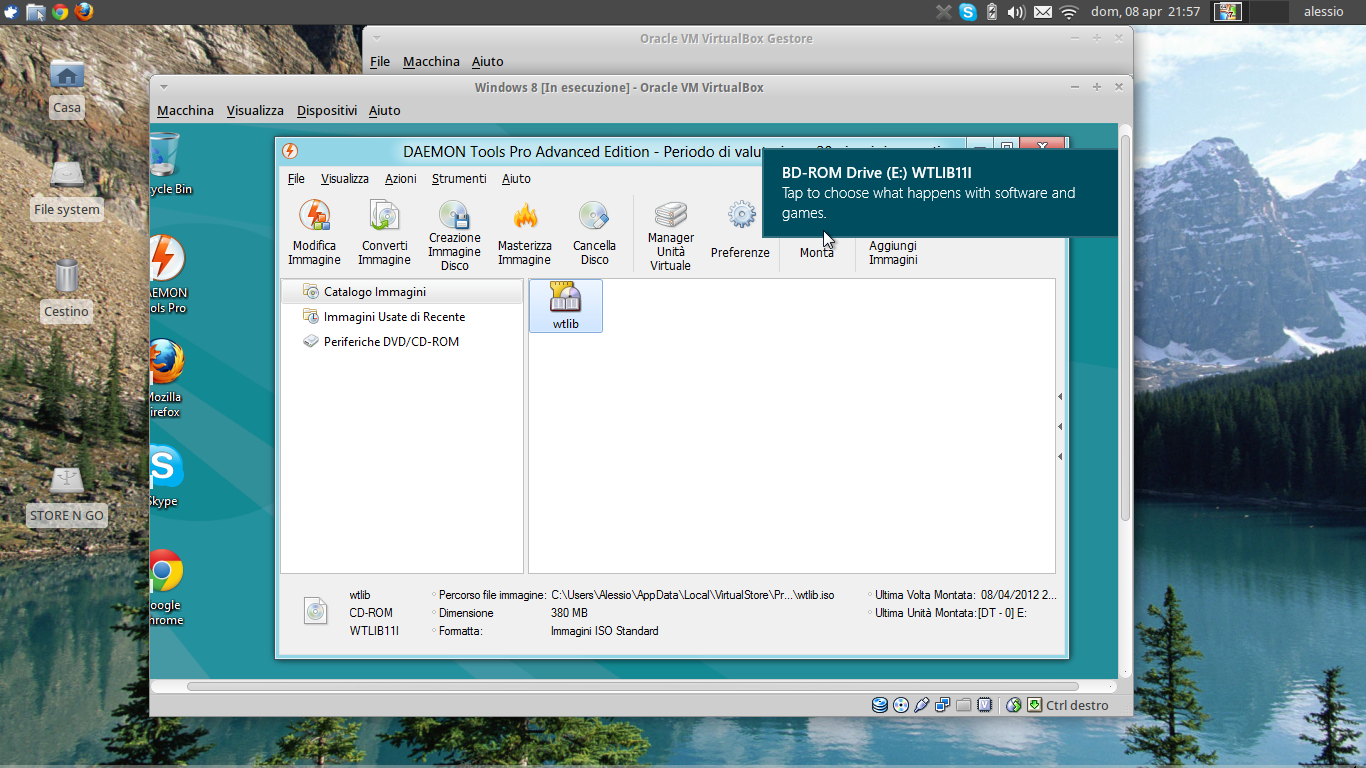Click the optical disc status icon in VirtualBox

(x=899, y=705)
